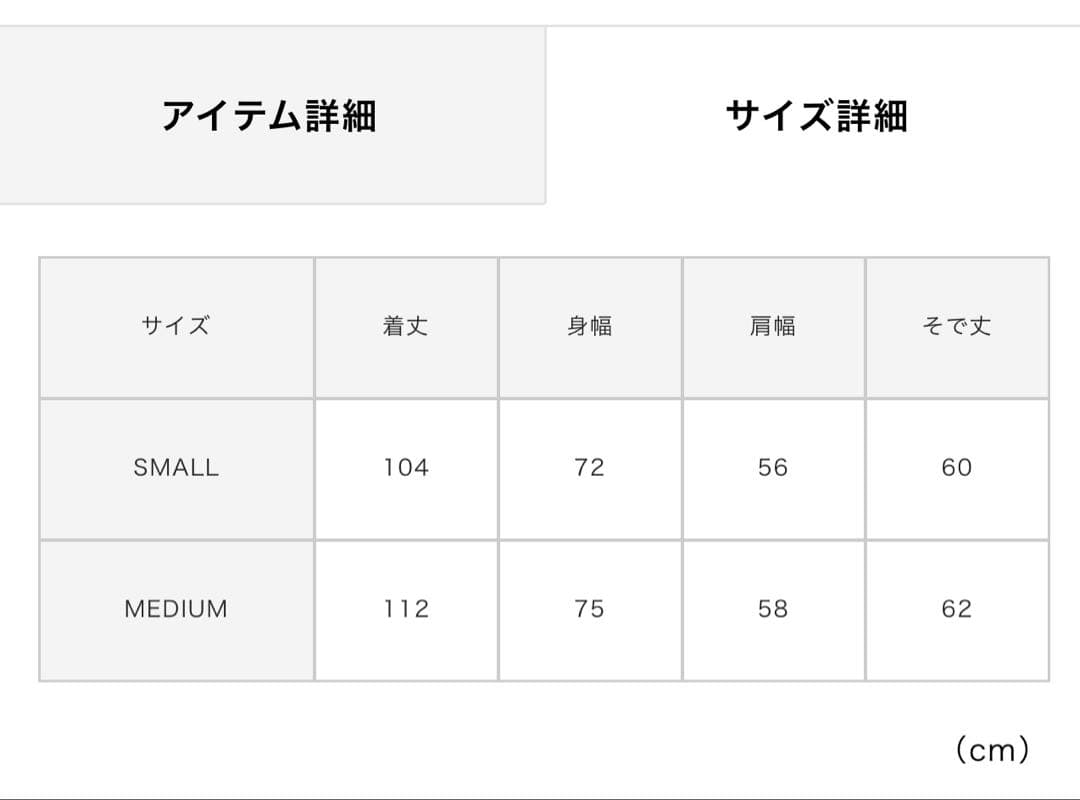Click the SMALL row label

[x=176, y=467]
